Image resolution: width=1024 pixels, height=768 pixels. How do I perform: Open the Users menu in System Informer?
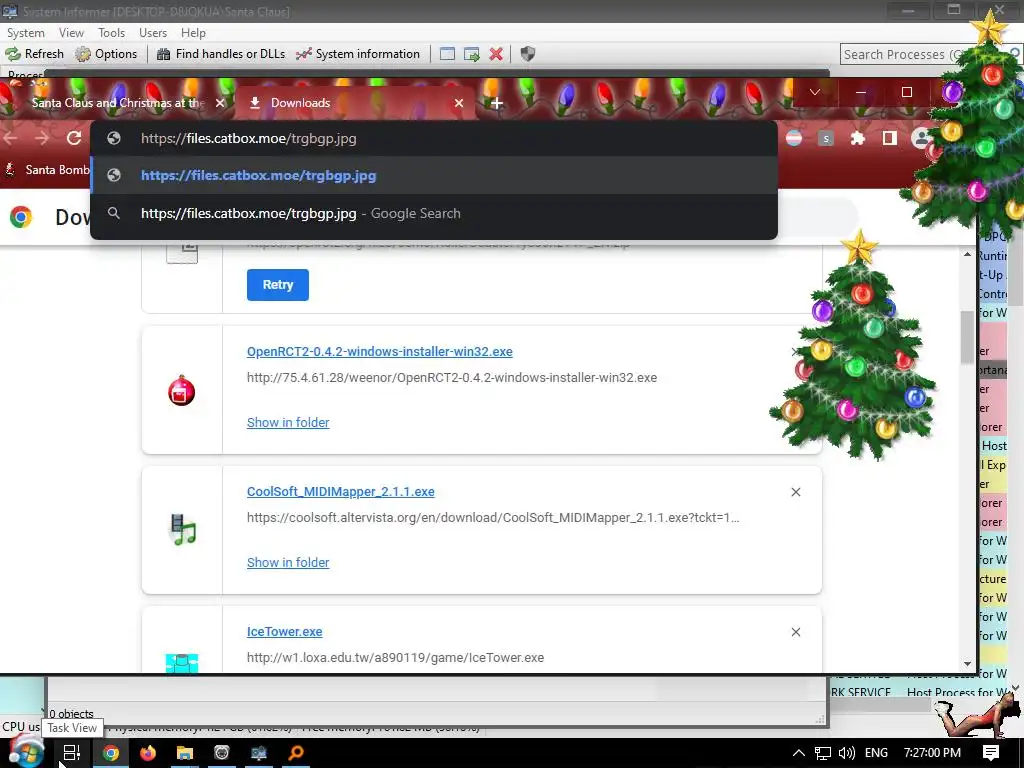[153, 33]
